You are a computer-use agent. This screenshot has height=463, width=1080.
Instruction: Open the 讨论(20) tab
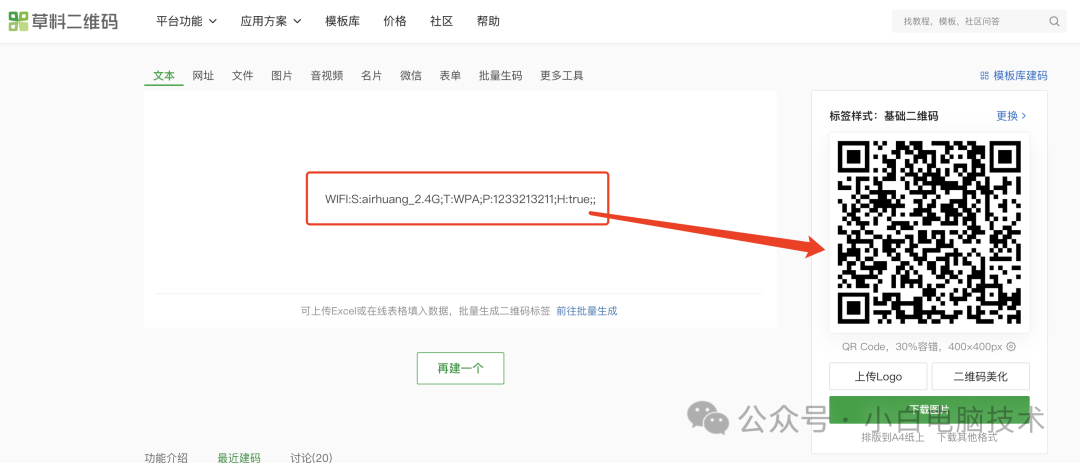point(311,457)
